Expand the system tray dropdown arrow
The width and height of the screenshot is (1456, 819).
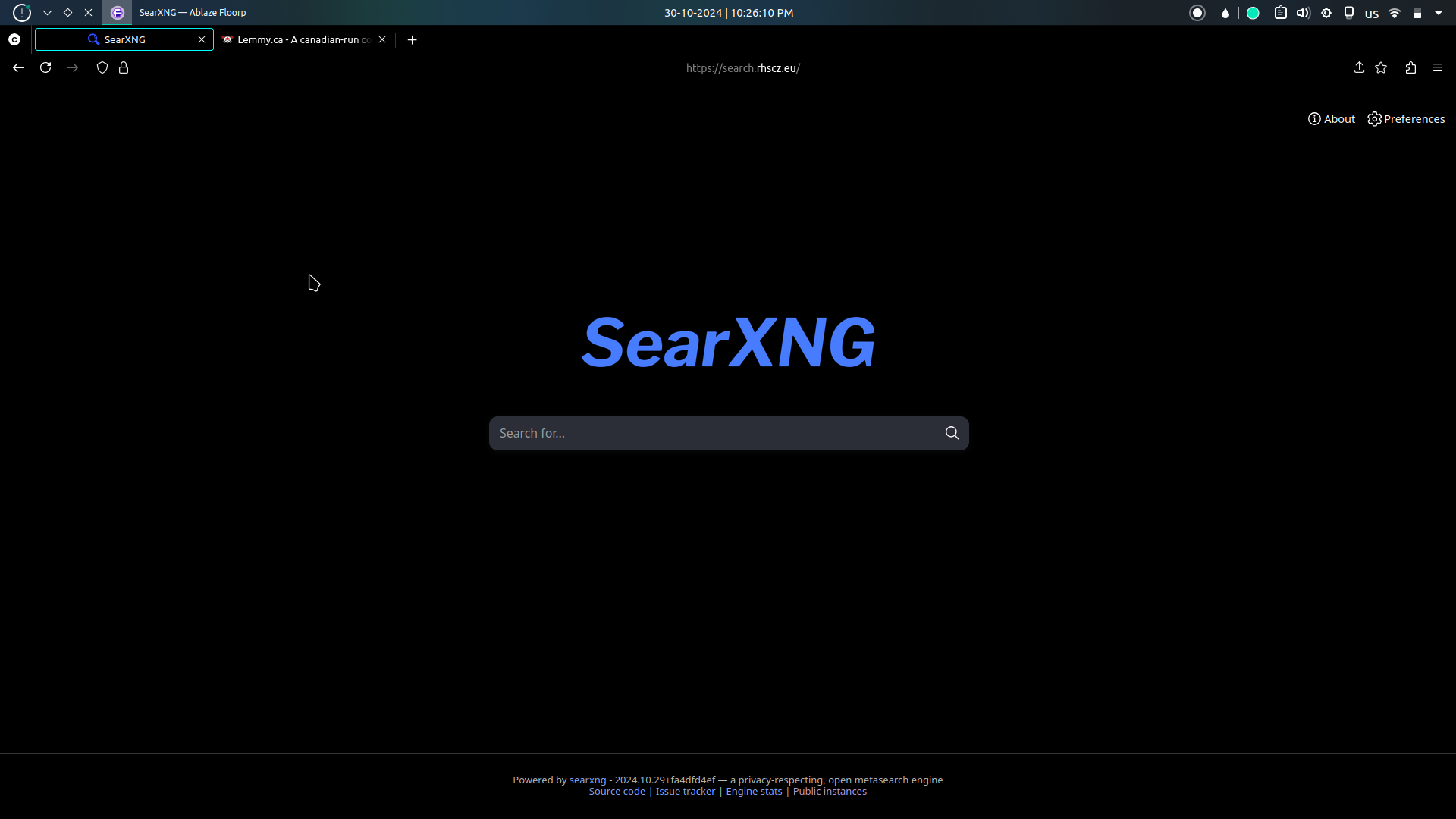coord(1439,13)
